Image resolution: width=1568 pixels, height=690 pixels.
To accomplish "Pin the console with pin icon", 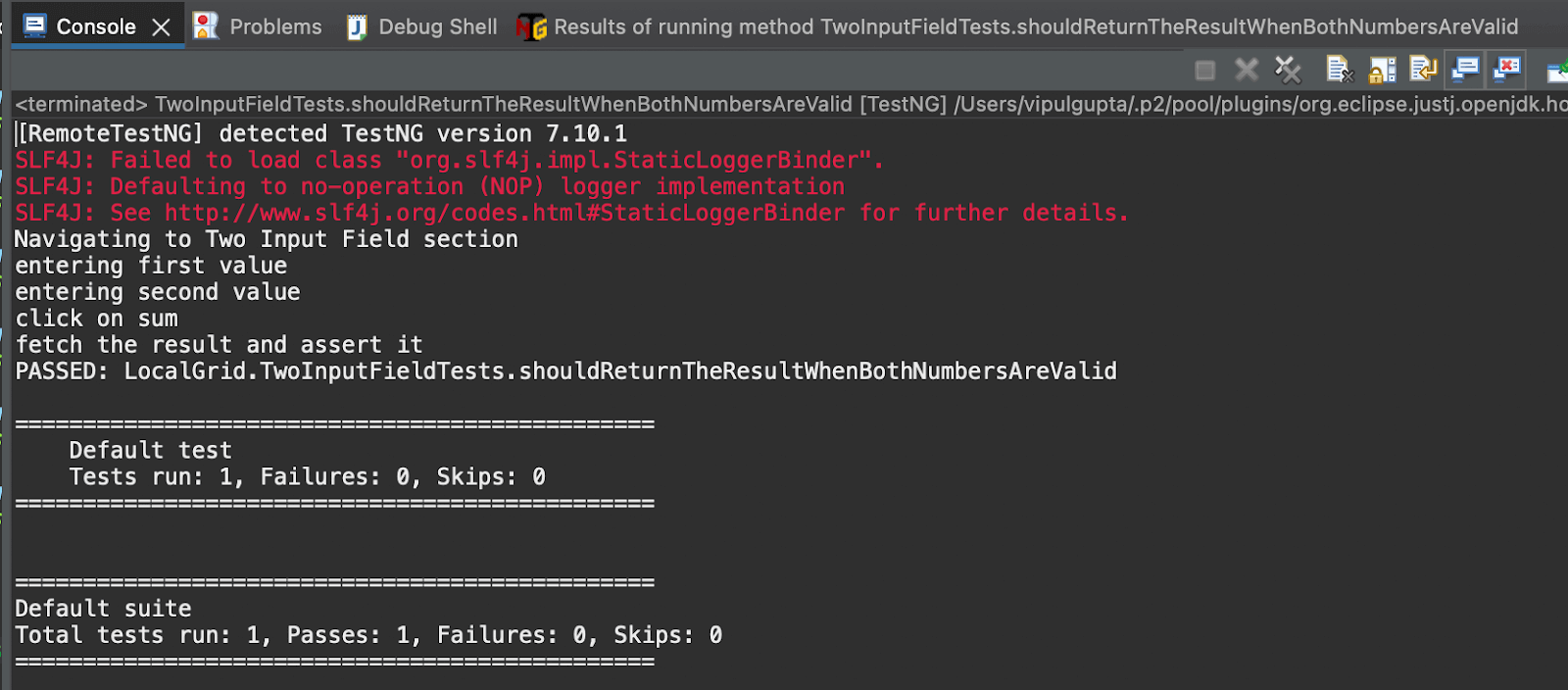I will [x=1556, y=71].
